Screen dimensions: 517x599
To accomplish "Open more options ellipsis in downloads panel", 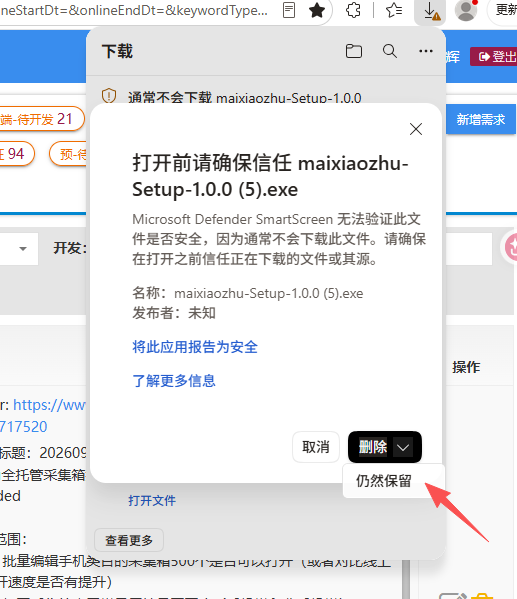I will click(x=426, y=51).
